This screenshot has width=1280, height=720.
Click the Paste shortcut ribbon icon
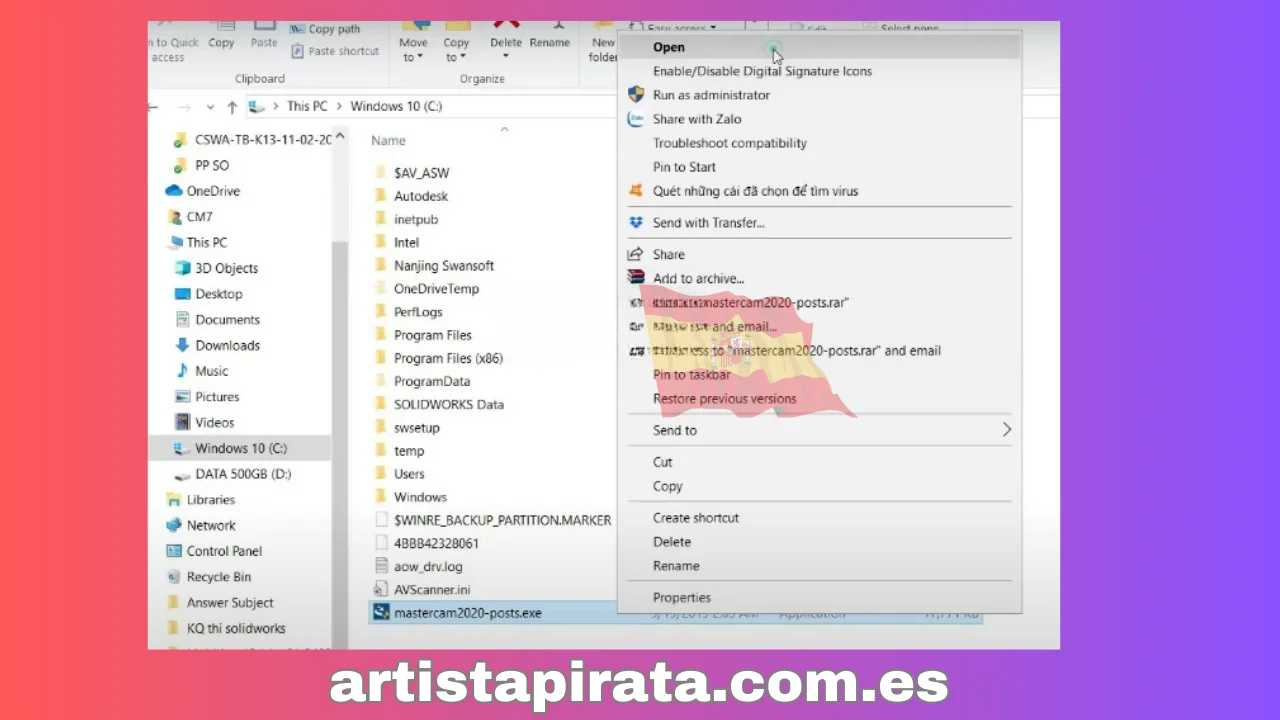[x=297, y=51]
